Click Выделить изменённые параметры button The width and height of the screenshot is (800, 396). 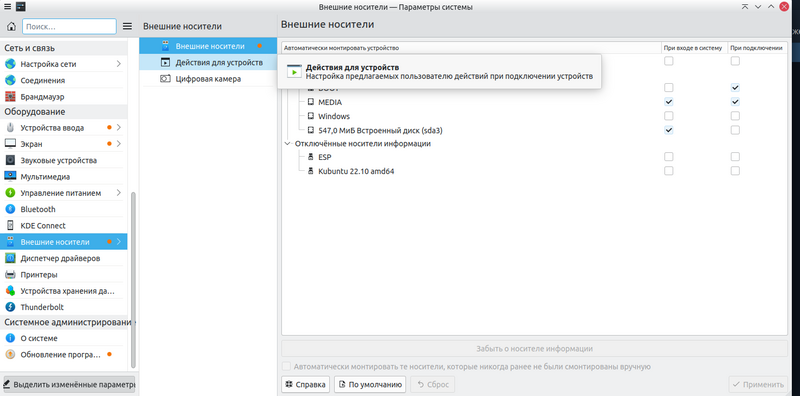(x=69, y=384)
